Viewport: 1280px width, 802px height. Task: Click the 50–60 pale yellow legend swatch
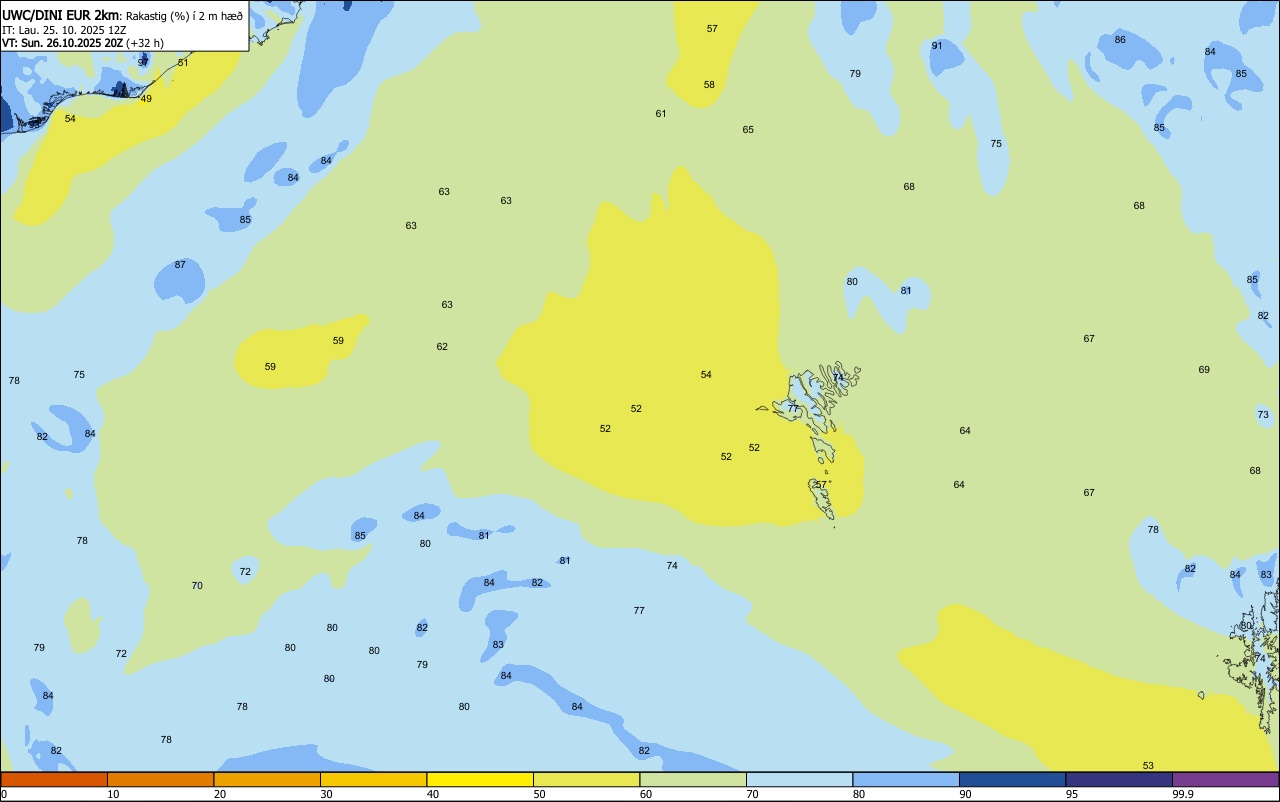click(x=586, y=779)
